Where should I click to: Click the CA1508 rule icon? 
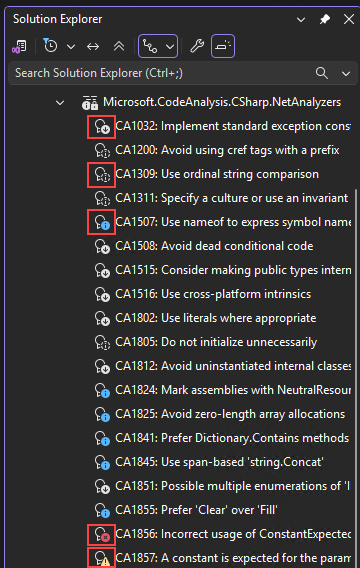coord(102,246)
